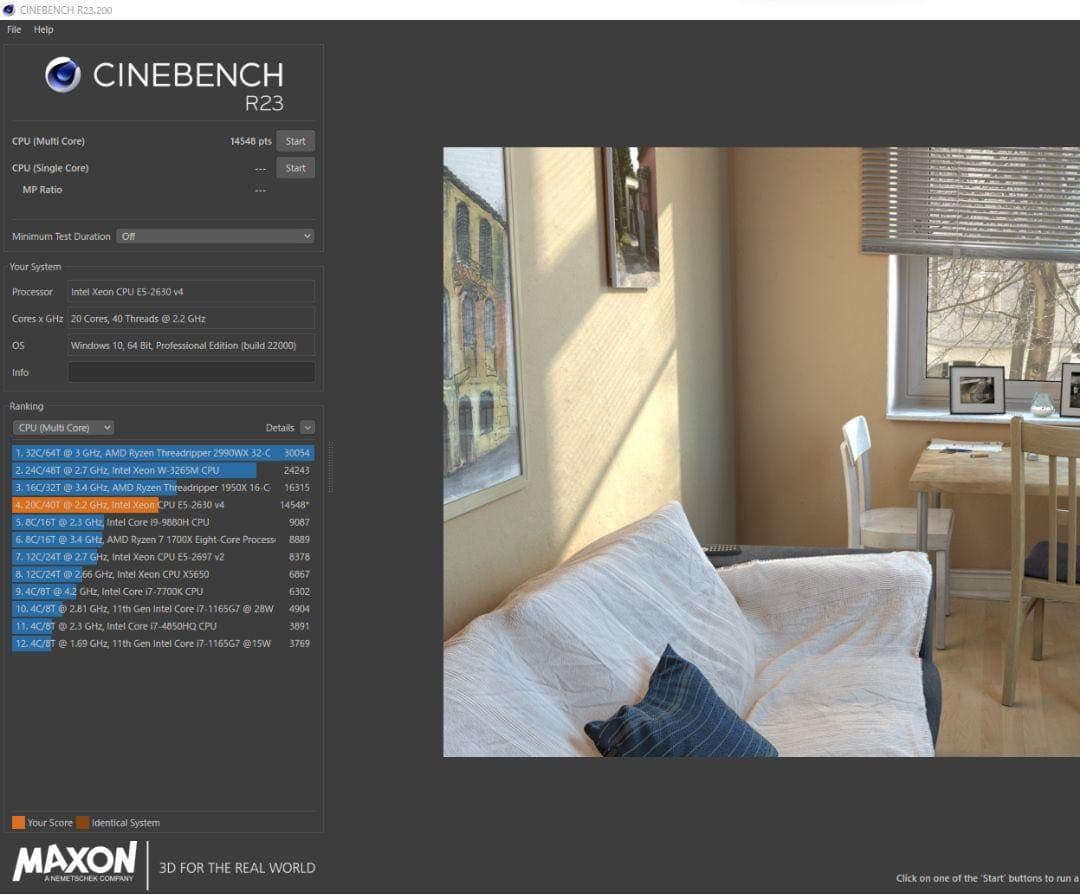The height and width of the screenshot is (894, 1080).
Task: Start the CPU Single Core test
Action: click(295, 168)
